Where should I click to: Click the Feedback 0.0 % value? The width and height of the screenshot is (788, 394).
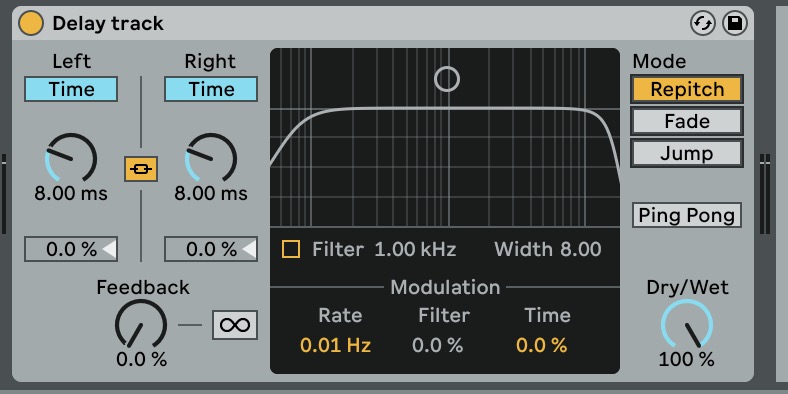141,359
